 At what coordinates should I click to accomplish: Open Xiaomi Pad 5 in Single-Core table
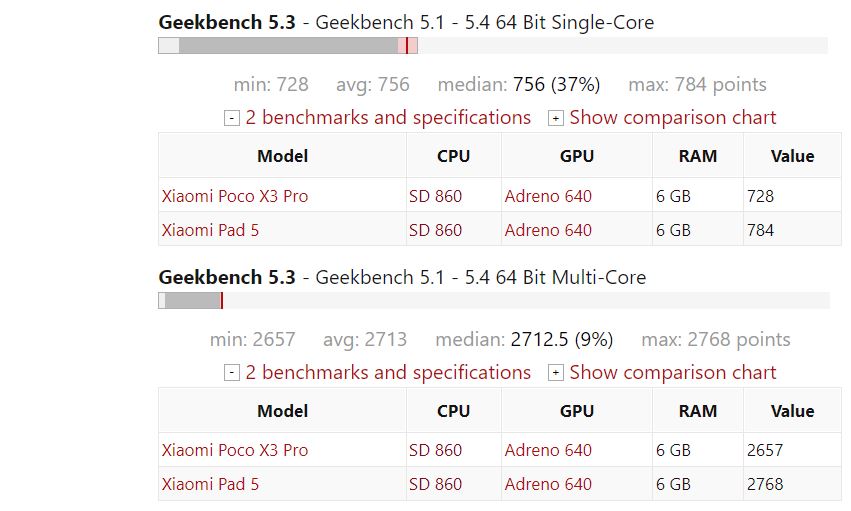coord(210,230)
